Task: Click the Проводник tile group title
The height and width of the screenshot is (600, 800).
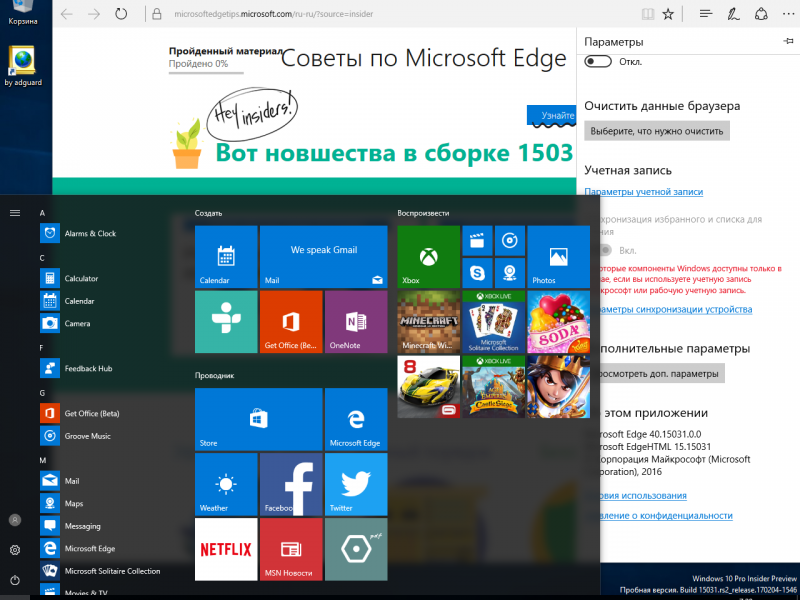Action: [x=214, y=375]
